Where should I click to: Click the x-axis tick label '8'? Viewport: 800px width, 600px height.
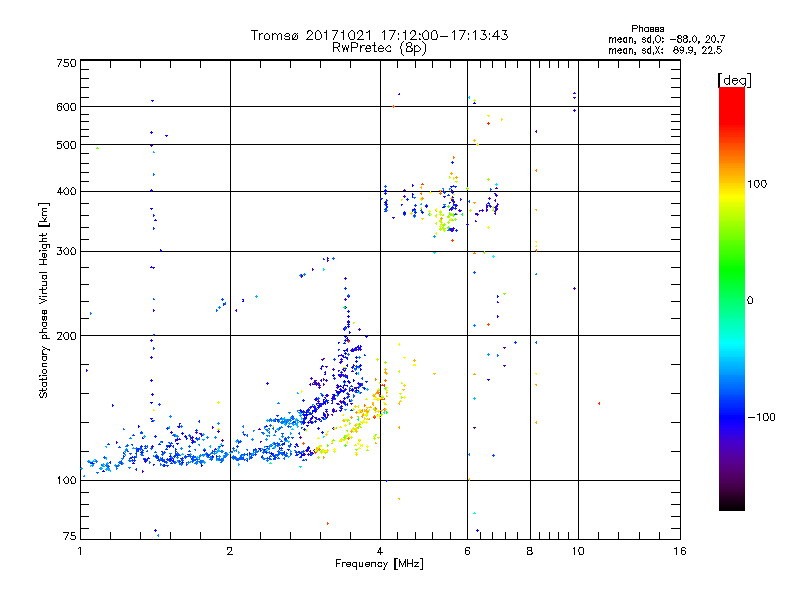pos(530,551)
